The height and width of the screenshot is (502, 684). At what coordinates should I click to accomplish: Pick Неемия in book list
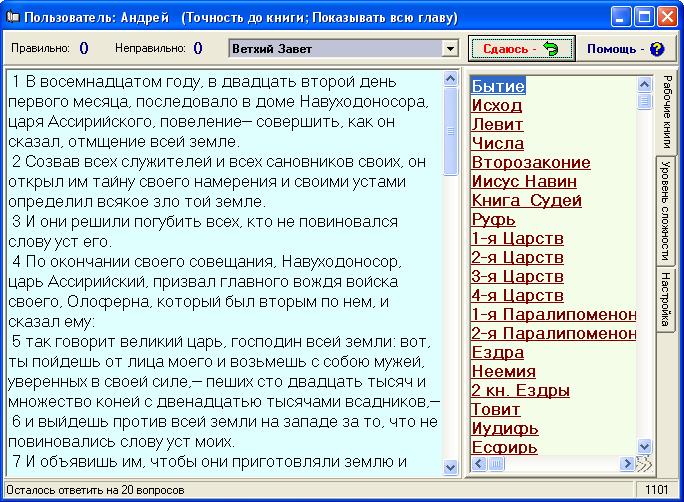[503, 372]
